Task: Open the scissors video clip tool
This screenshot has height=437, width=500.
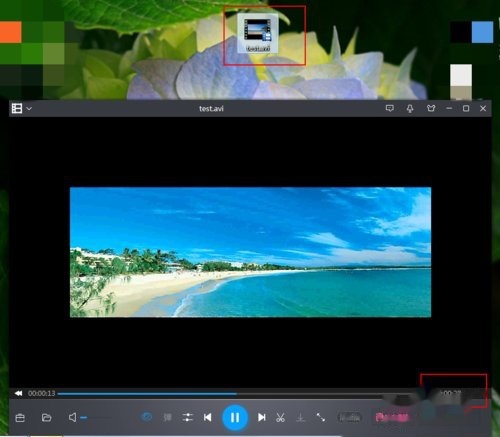Action: click(280, 417)
